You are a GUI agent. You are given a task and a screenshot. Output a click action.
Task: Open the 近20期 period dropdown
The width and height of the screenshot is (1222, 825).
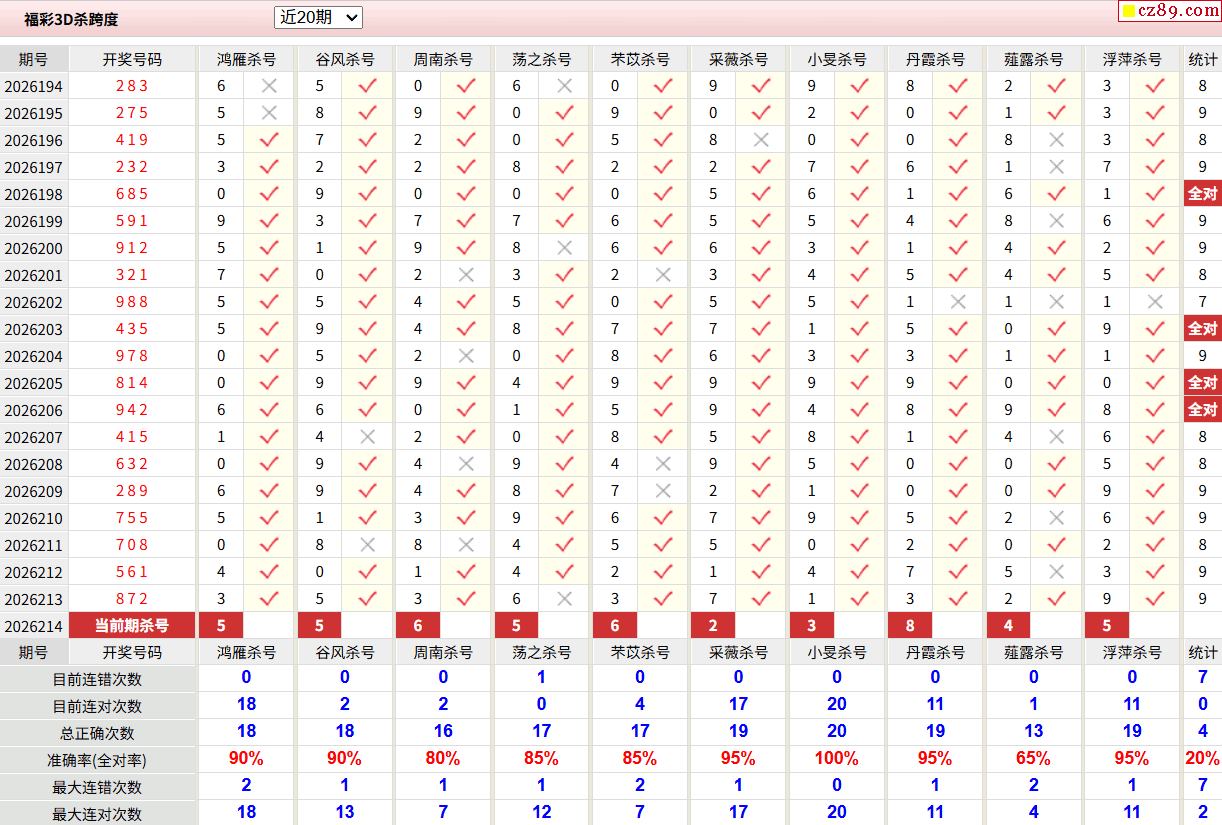[318, 17]
